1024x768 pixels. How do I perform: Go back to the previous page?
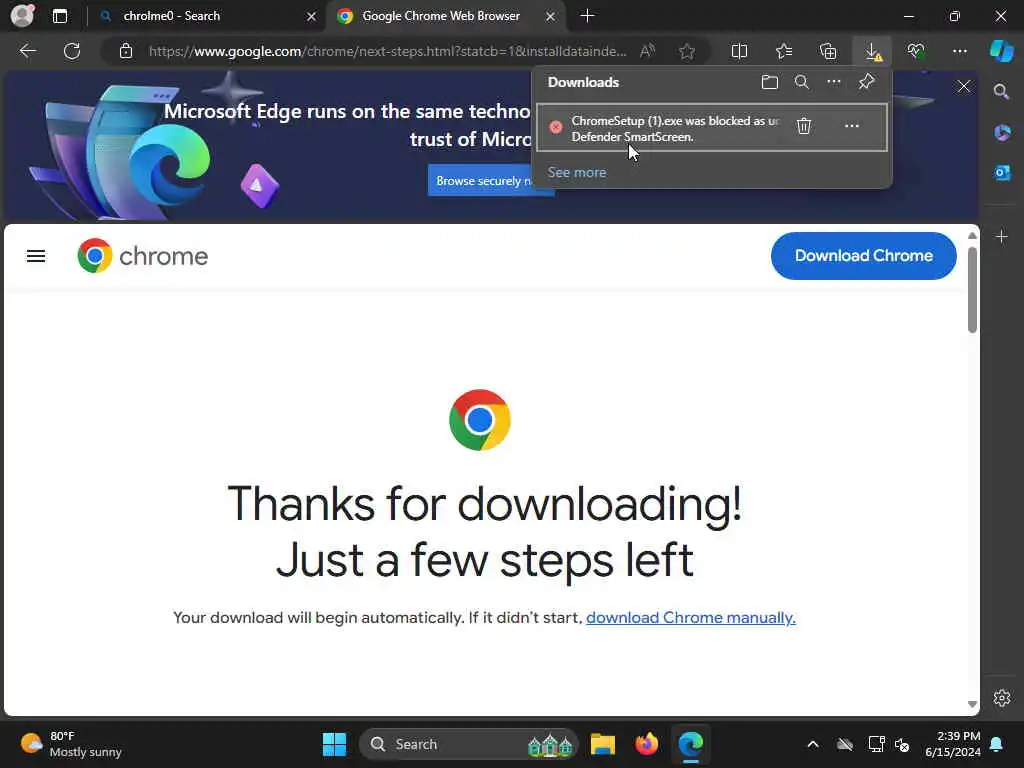click(x=27, y=51)
